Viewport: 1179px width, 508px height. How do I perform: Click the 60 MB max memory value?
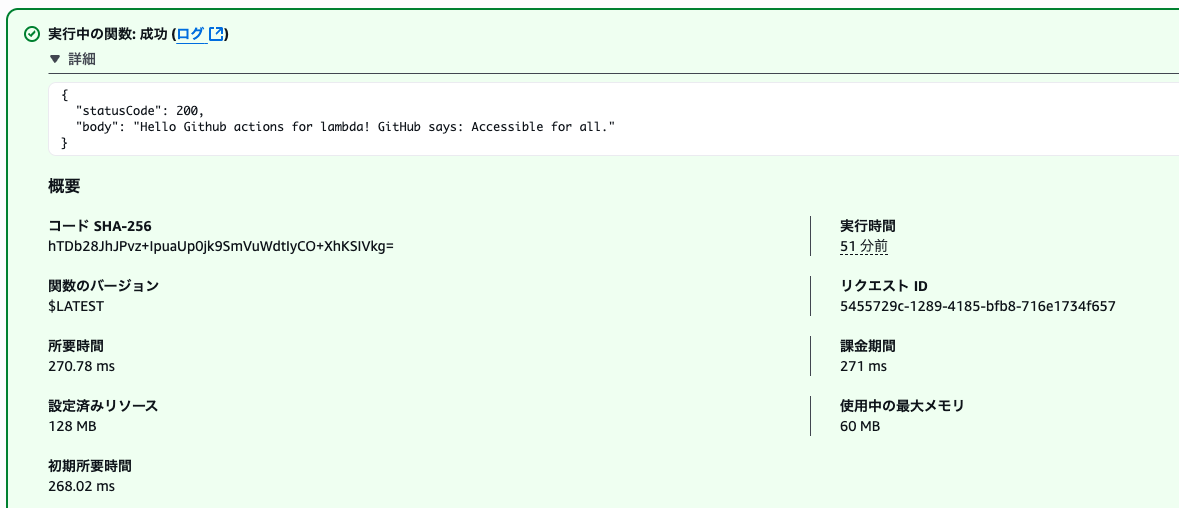click(x=859, y=426)
